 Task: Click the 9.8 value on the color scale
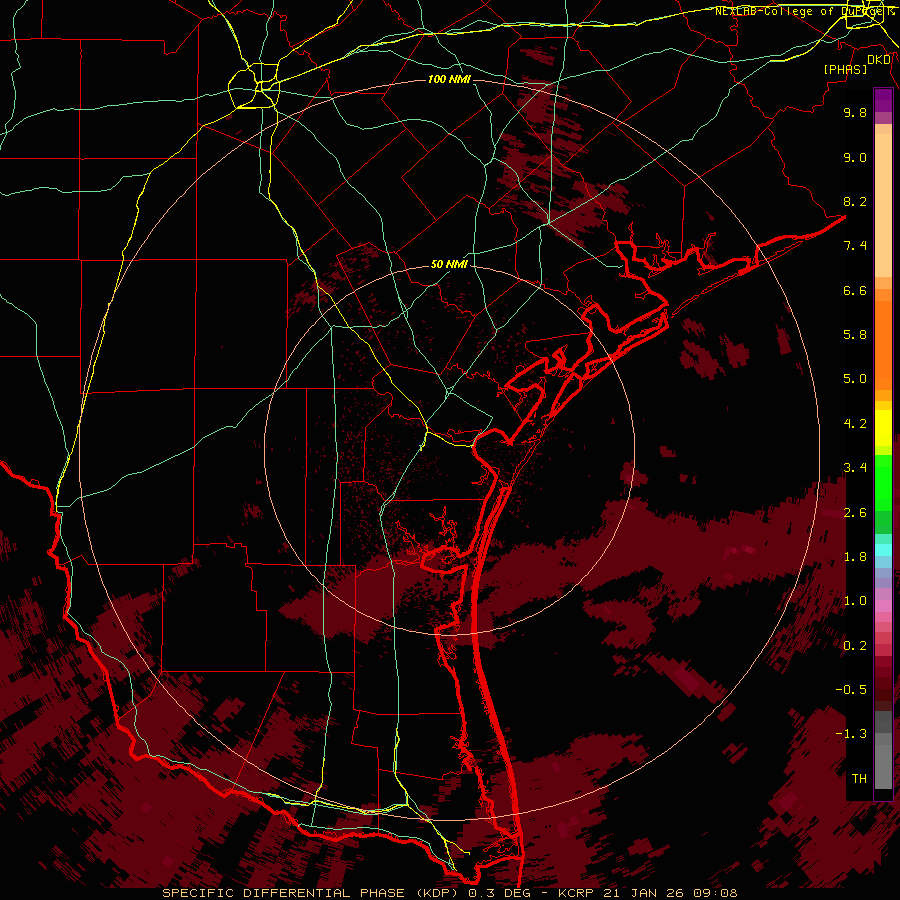click(855, 112)
